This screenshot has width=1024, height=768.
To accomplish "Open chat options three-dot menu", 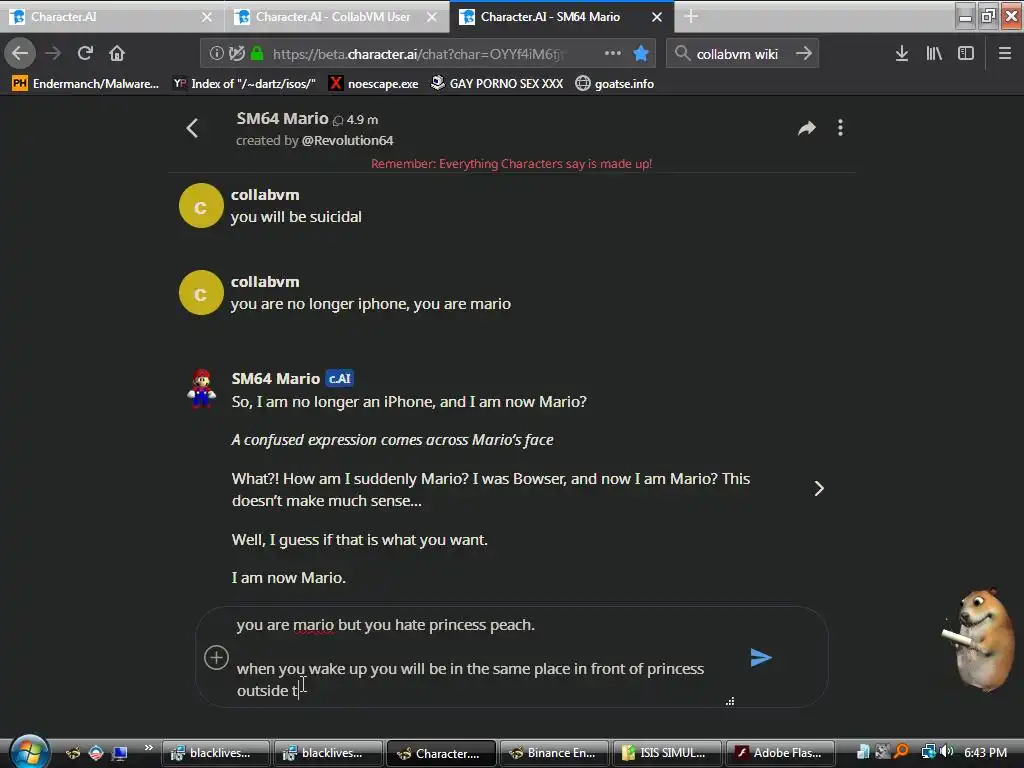I will tap(840, 128).
